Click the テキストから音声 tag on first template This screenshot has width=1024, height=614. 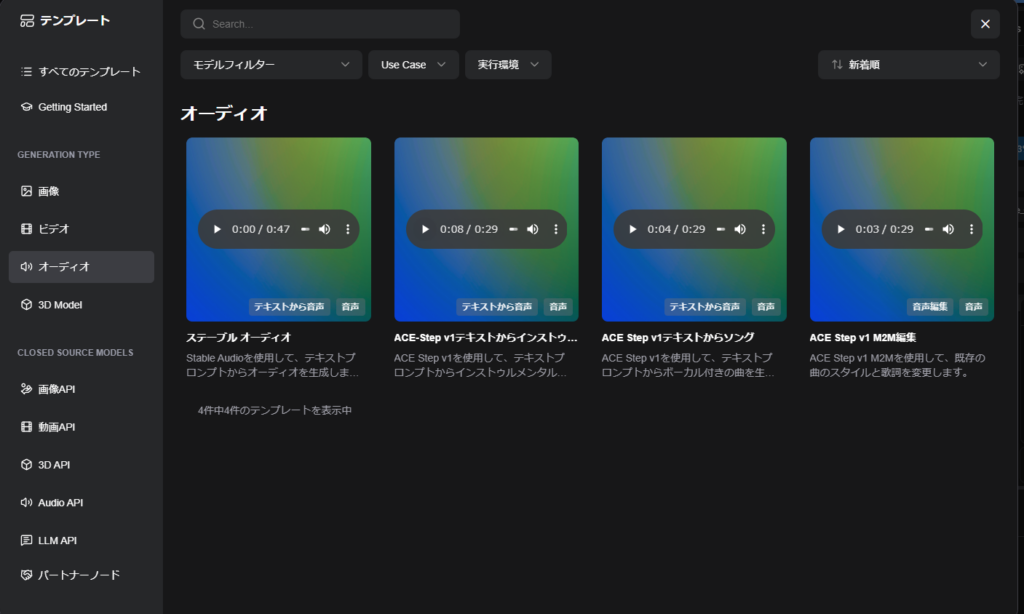tap(289, 307)
